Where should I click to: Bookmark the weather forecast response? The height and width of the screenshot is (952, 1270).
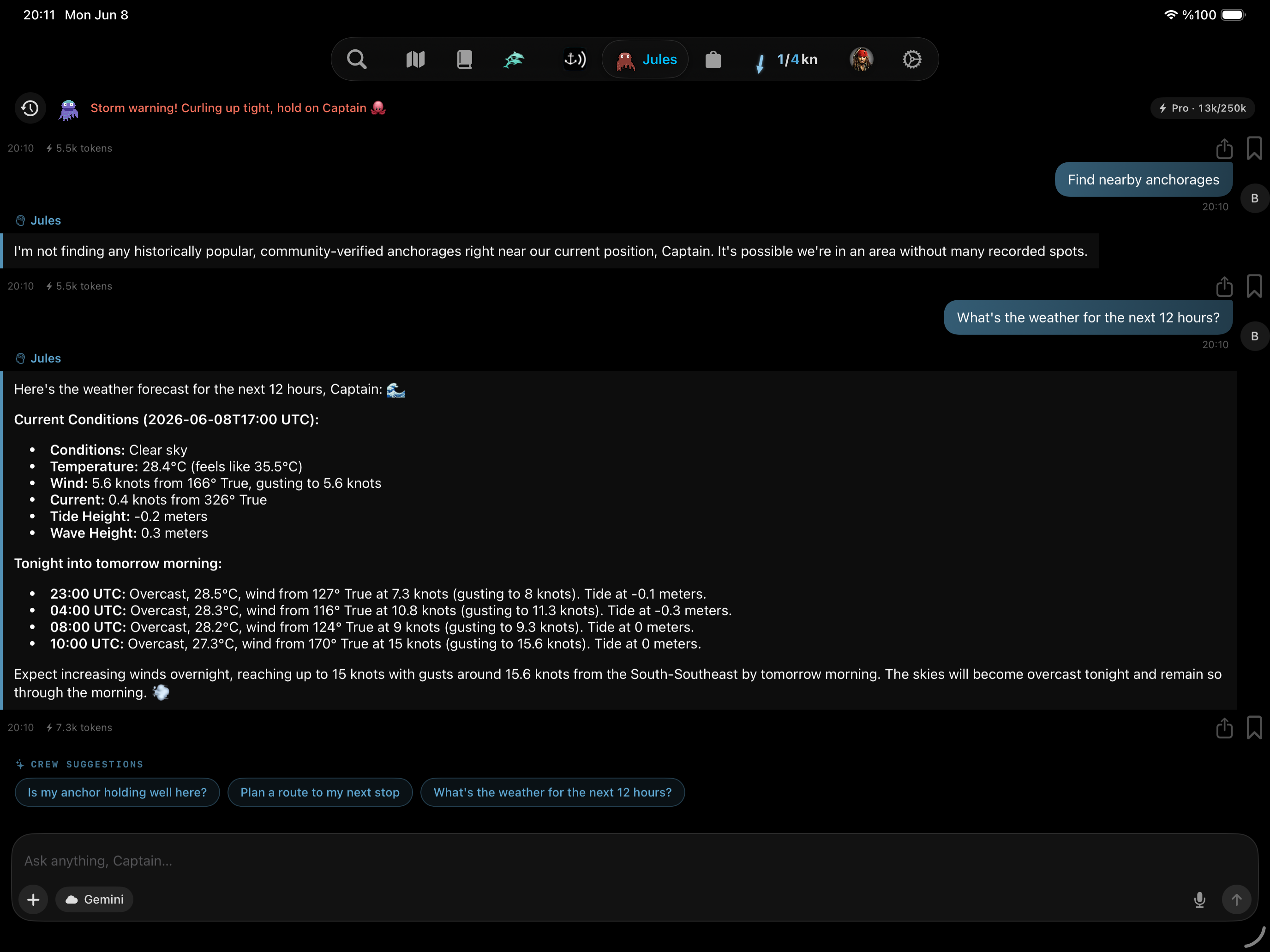pyautogui.click(x=1254, y=728)
